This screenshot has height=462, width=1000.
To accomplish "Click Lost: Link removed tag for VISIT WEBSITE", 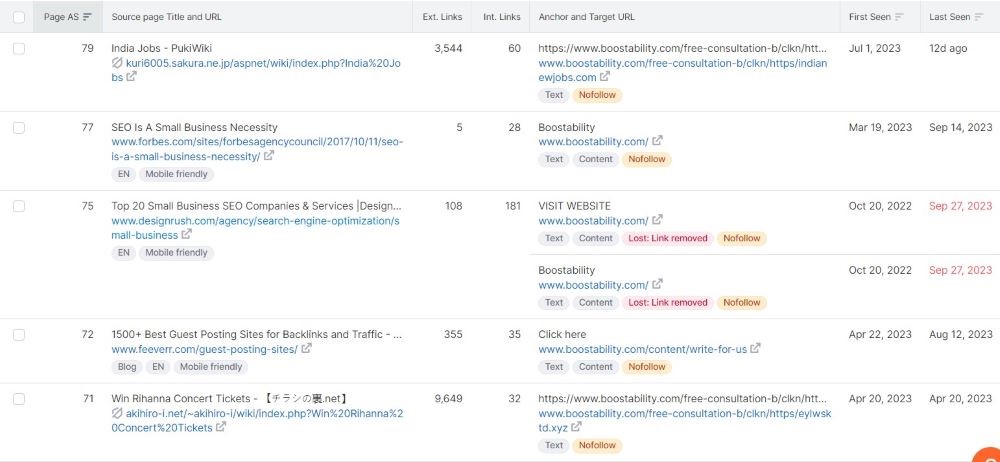I will click(x=668, y=238).
